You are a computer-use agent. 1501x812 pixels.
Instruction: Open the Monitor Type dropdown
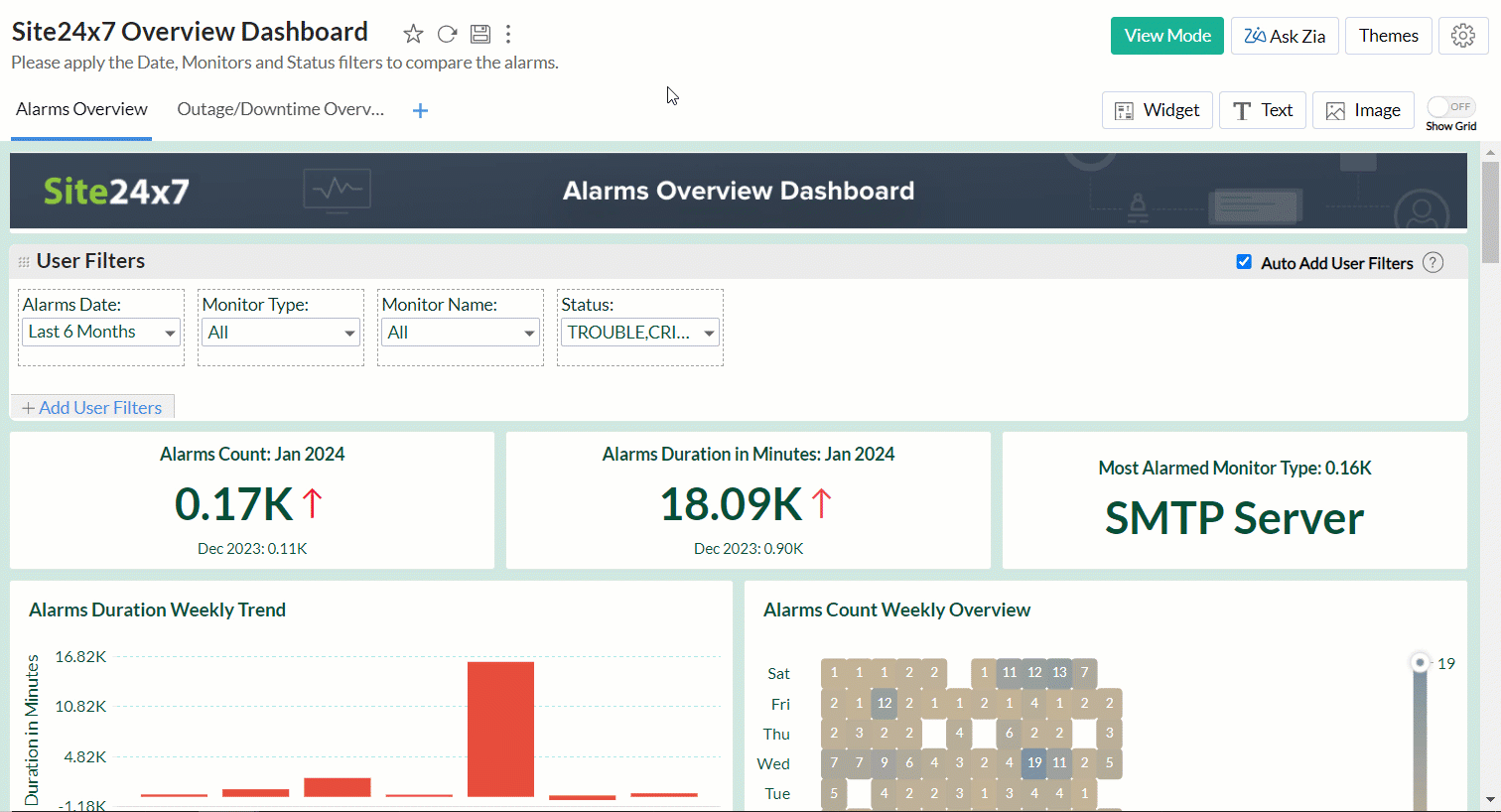pyautogui.click(x=280, y=333)
